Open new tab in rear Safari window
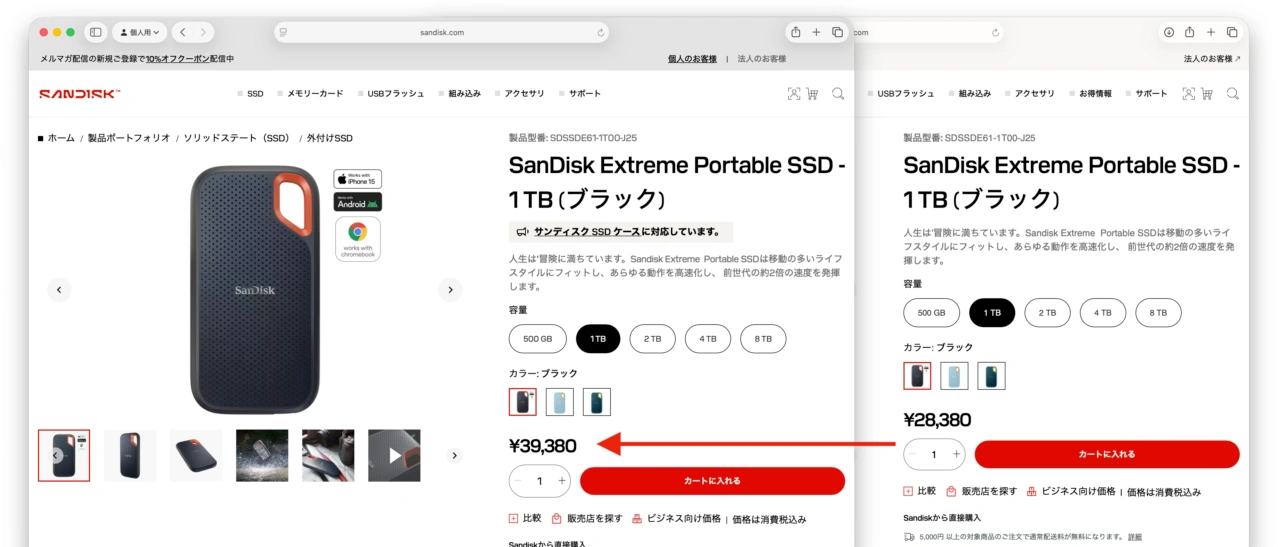This screenshot has width=1280, height=547. tap(1211, 32)
